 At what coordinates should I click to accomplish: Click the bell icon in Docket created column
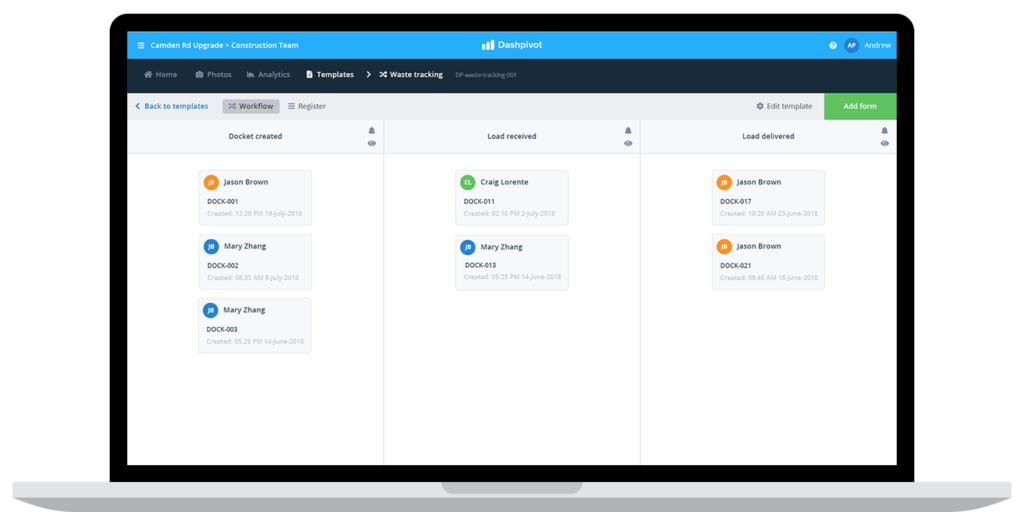click(x=372, y=130)
